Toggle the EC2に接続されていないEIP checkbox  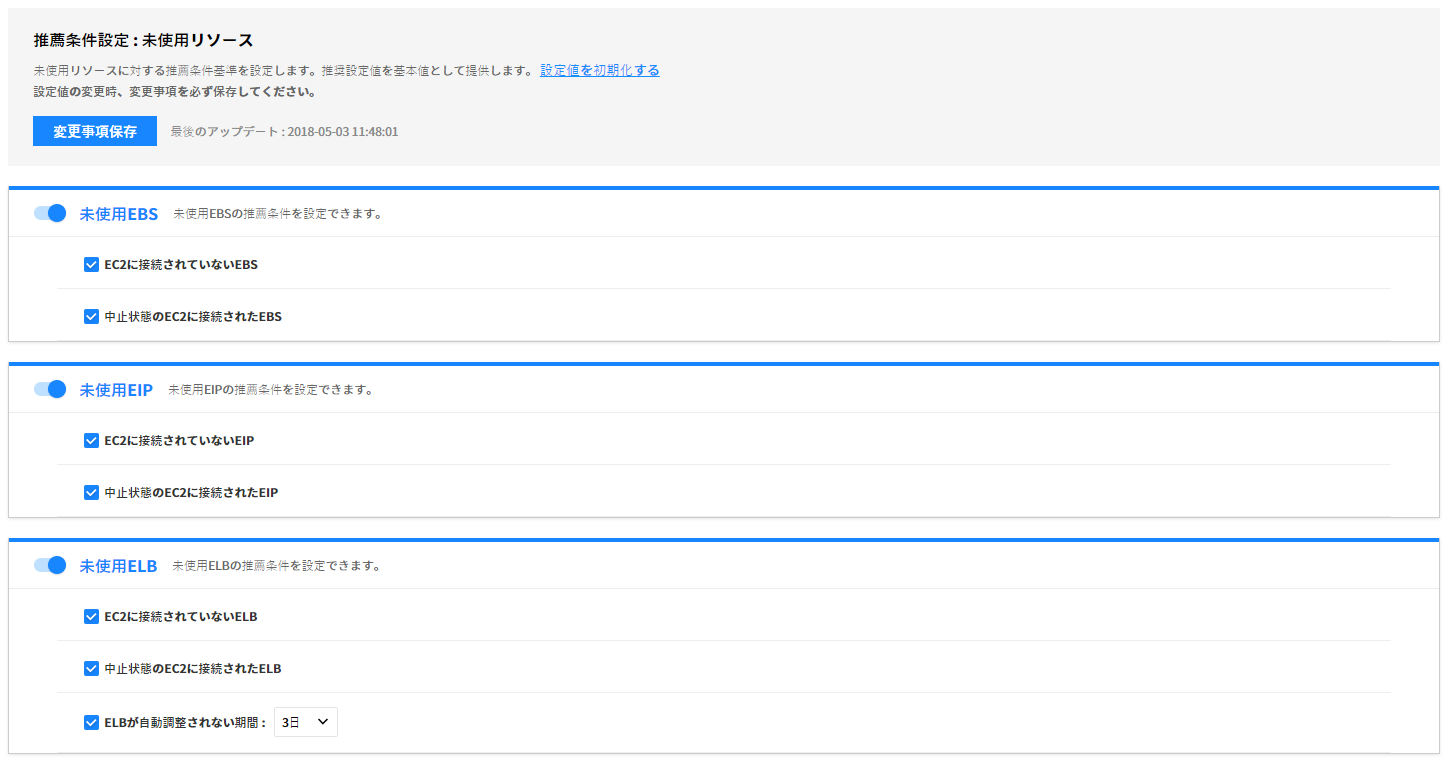point(91,441)
